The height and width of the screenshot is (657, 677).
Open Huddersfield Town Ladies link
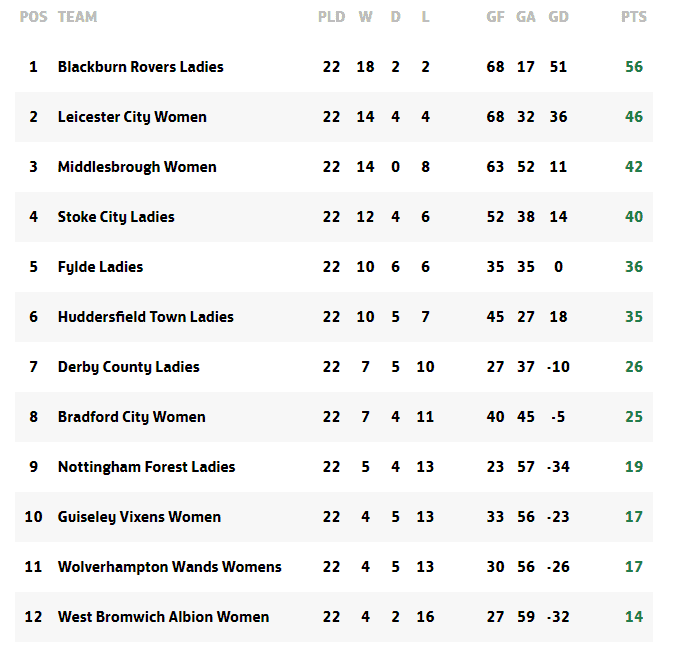point(145,317)
